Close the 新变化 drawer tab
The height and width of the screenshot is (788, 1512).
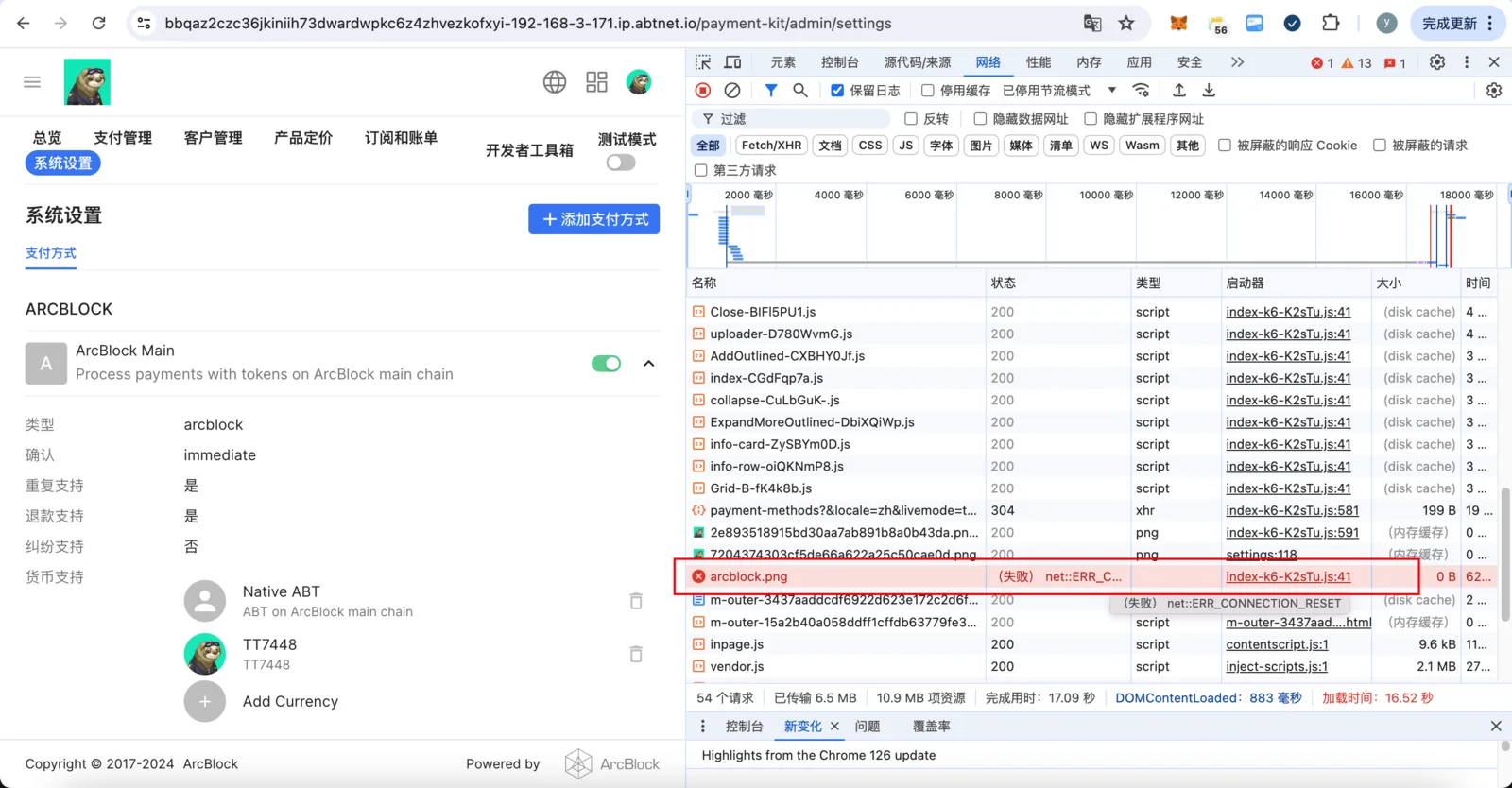click(x=834, y=726)
